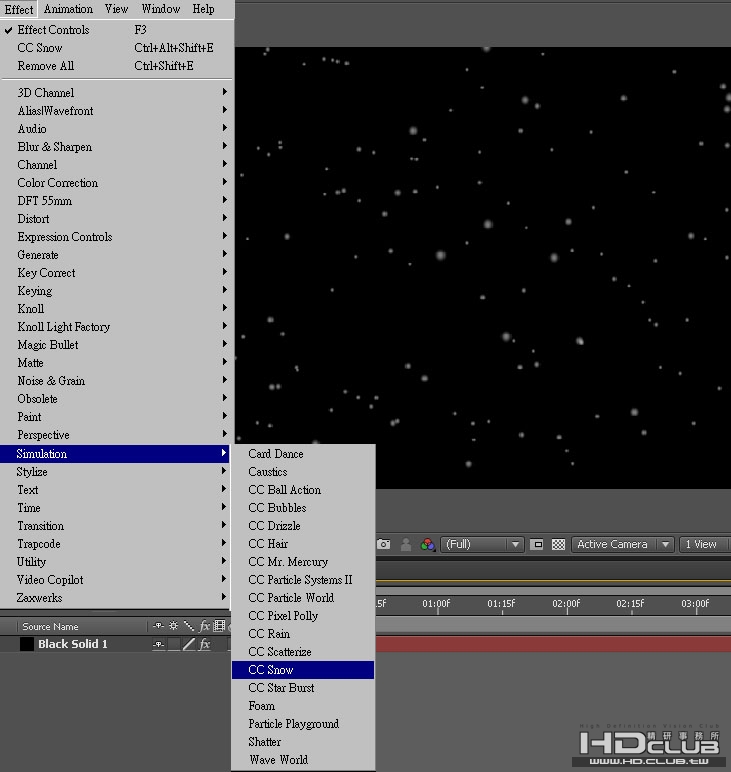The image size is (731, 772).
Task: Toggle fx effects switch on Black Solid 1
Action: click(x=204, y=644)
